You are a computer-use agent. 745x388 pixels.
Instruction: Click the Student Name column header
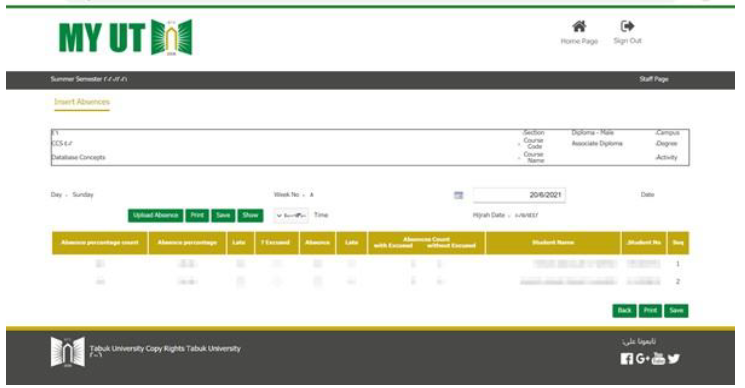point(553,243)
